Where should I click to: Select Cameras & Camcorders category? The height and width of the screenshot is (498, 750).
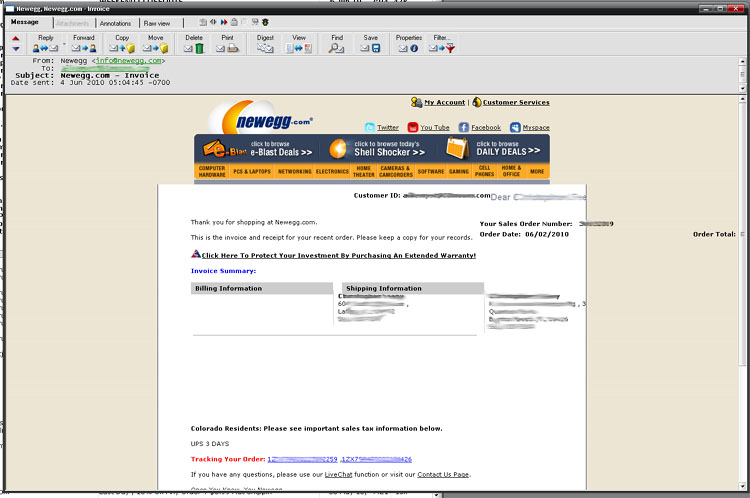(396, 171)
